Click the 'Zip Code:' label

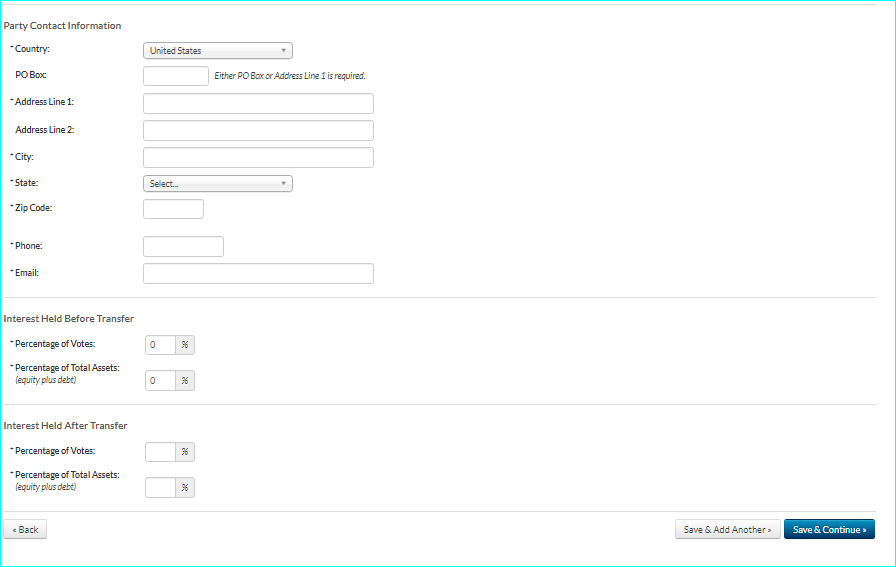click(x=33, y=207)
